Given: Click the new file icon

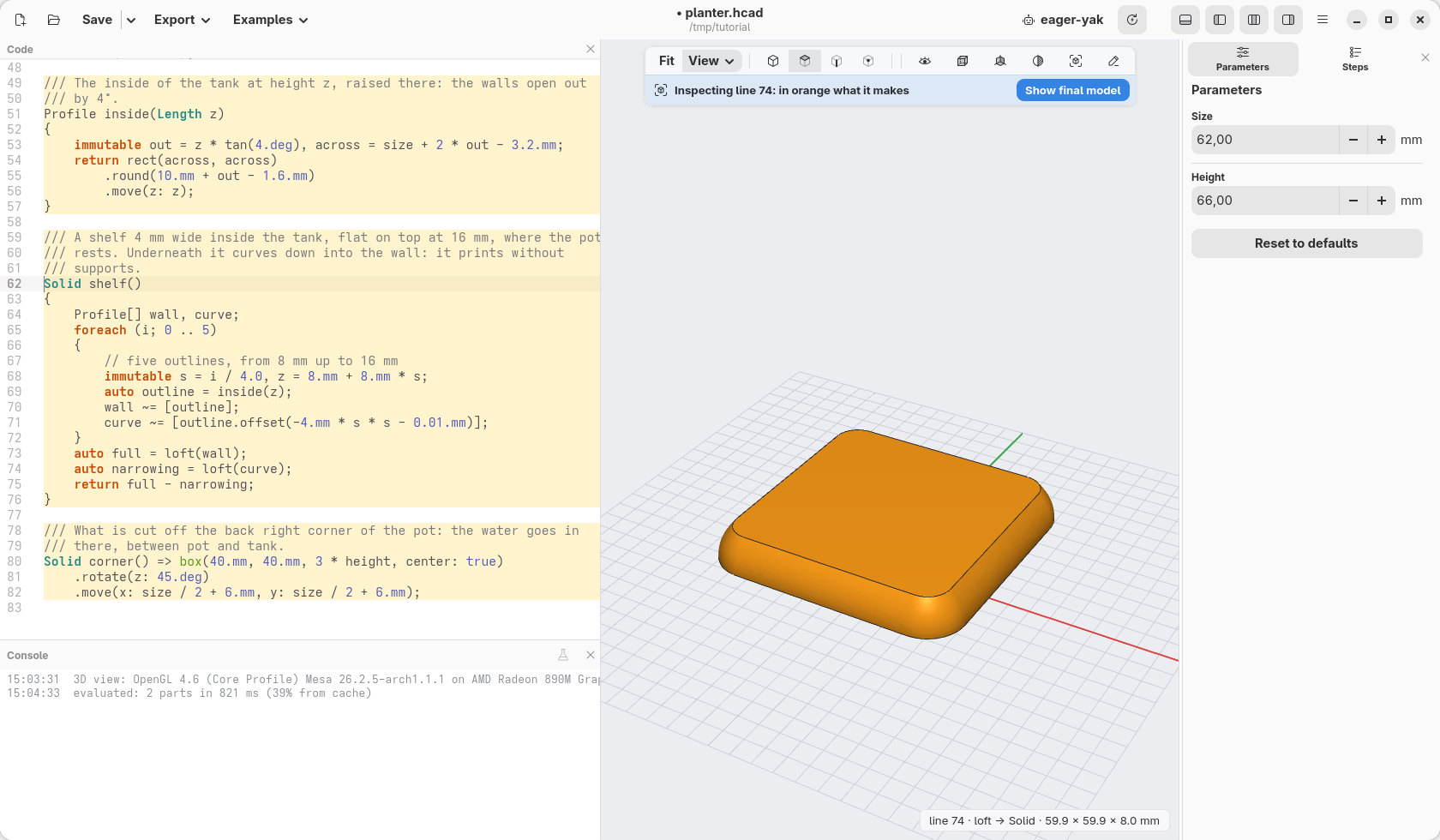Looking at the screenshot, I should click(x=21, y=20).
